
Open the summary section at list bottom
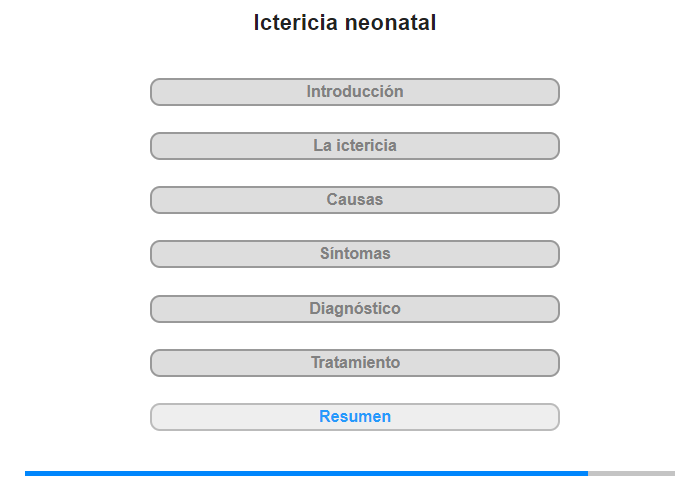point(354,417)
